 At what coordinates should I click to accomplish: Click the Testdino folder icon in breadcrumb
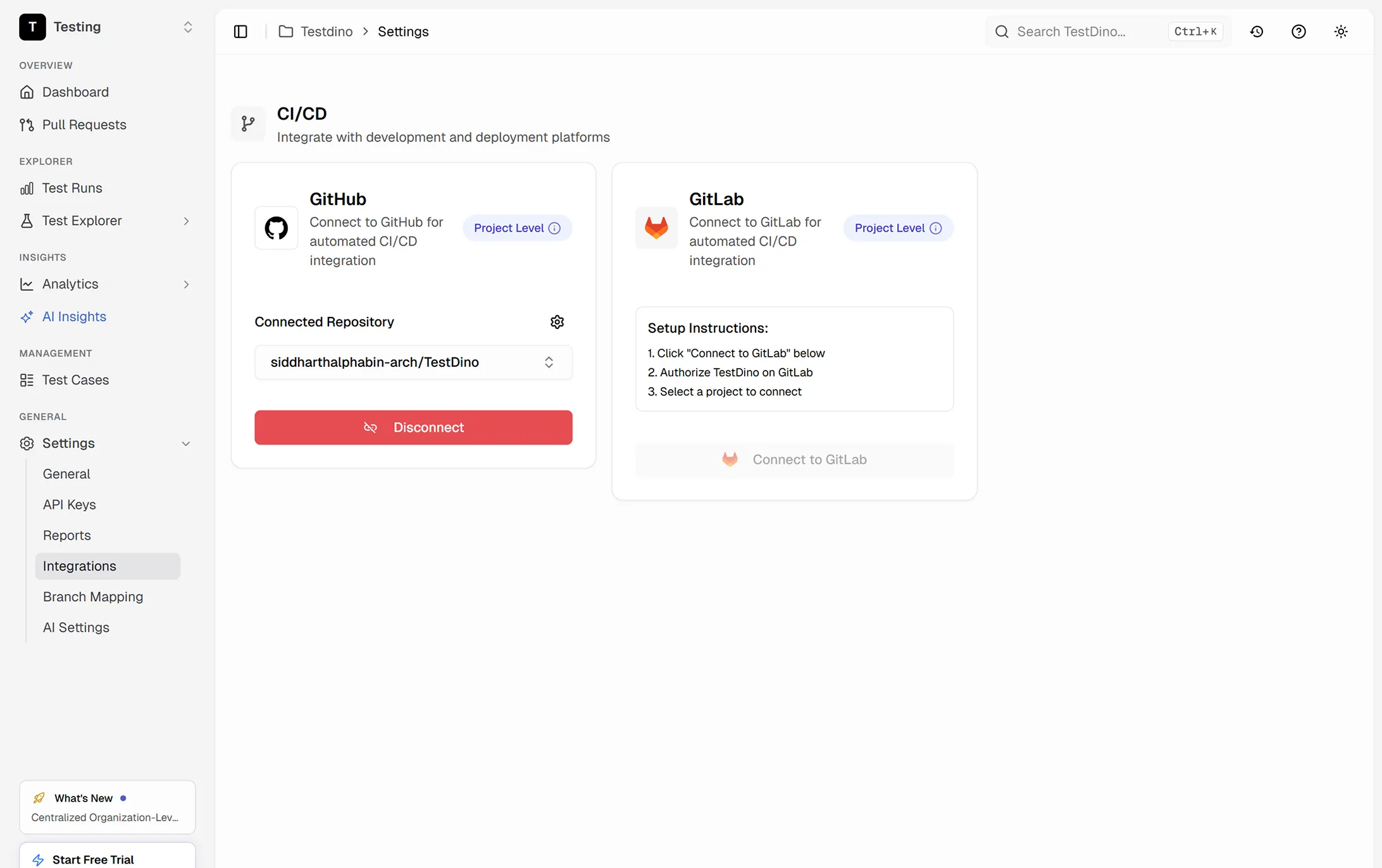pos(286,32)
